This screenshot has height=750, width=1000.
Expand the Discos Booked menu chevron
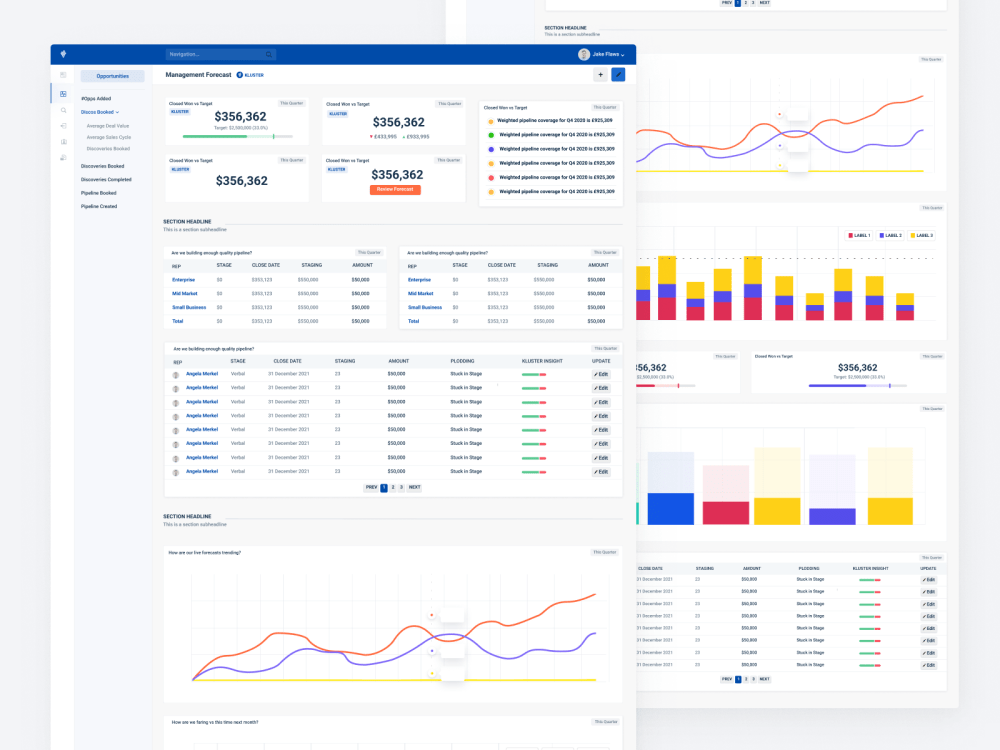[x=117, y=112]
